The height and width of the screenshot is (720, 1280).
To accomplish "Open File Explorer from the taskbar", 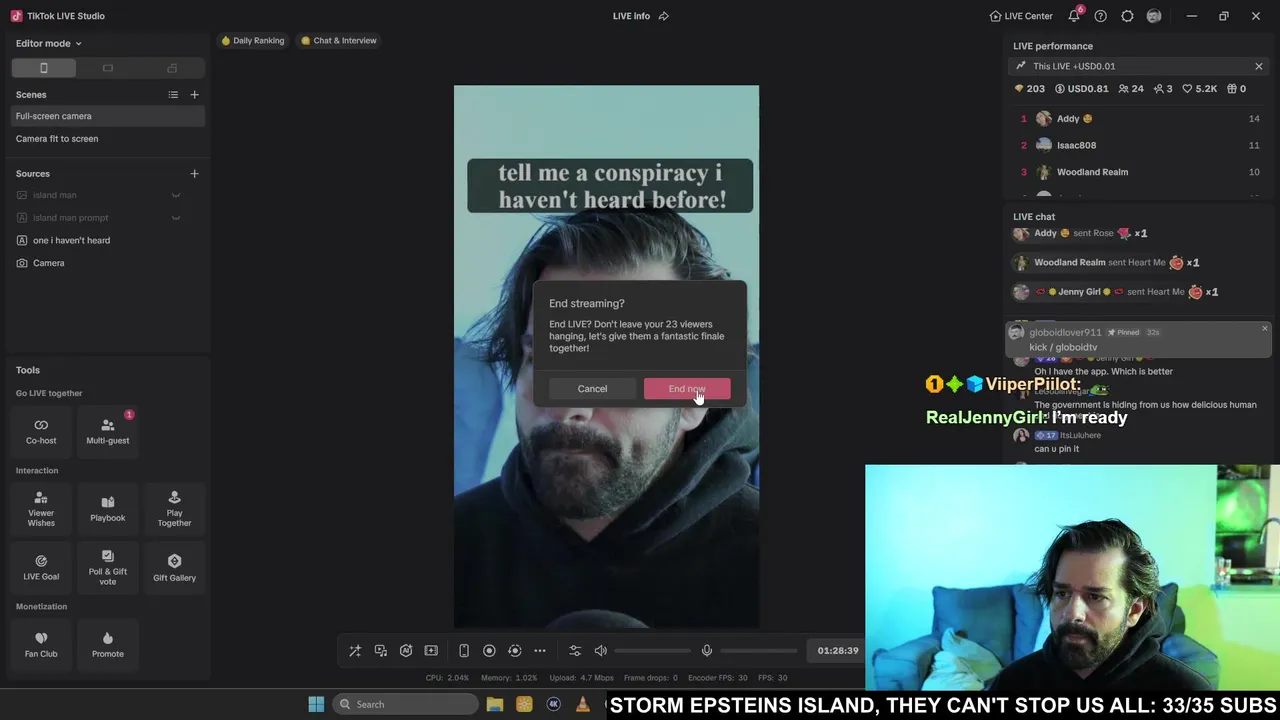I will point(494,704).
